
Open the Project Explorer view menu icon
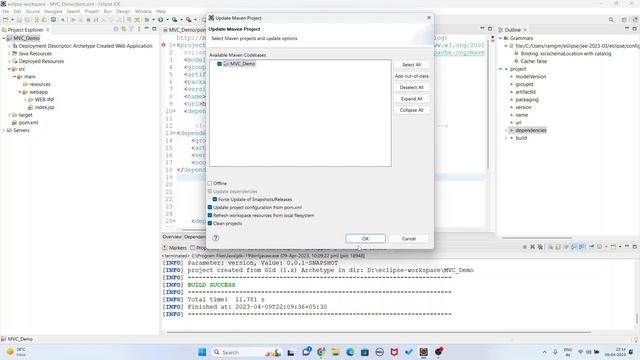click(x=139, y=29)
